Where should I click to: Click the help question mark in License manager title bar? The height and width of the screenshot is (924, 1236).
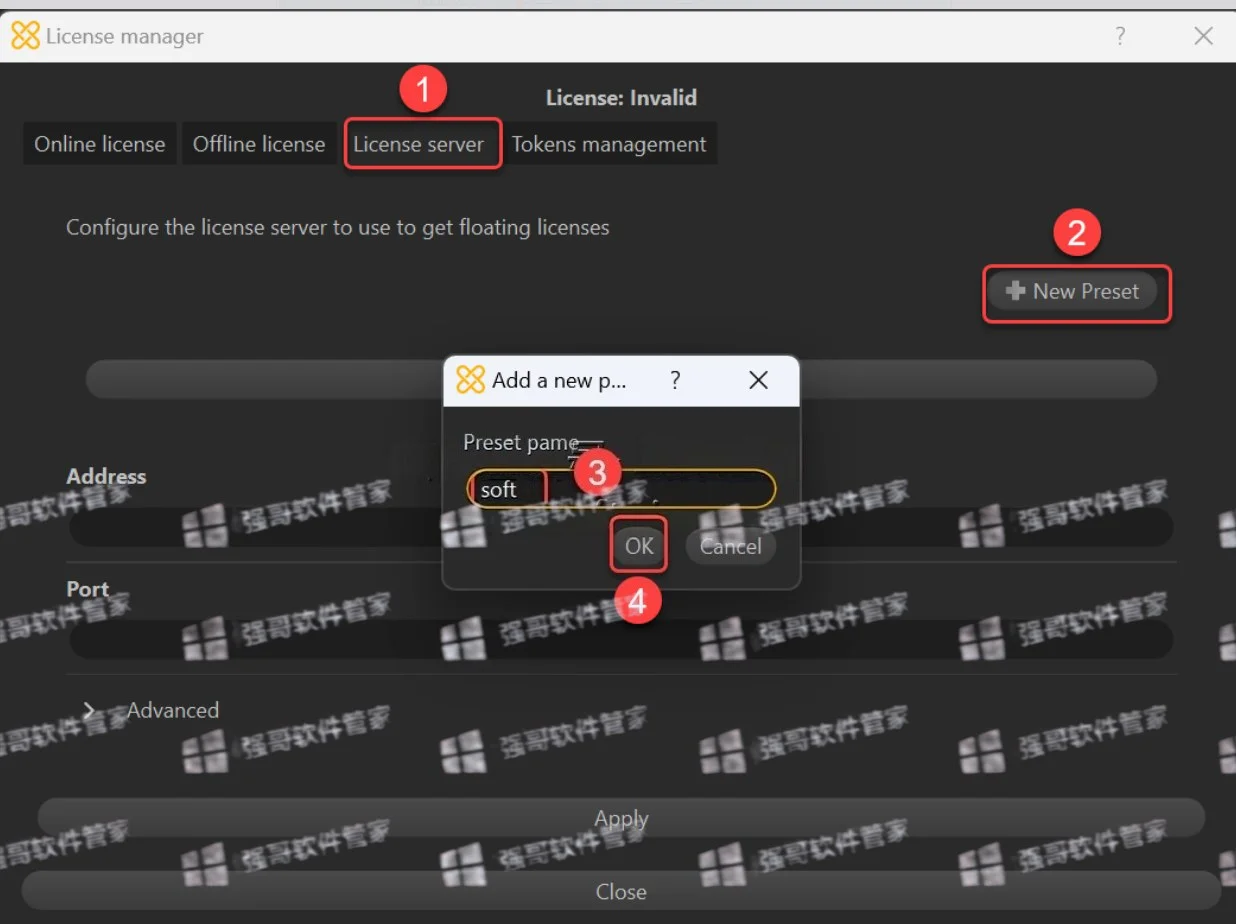[x=1120, y=37]
